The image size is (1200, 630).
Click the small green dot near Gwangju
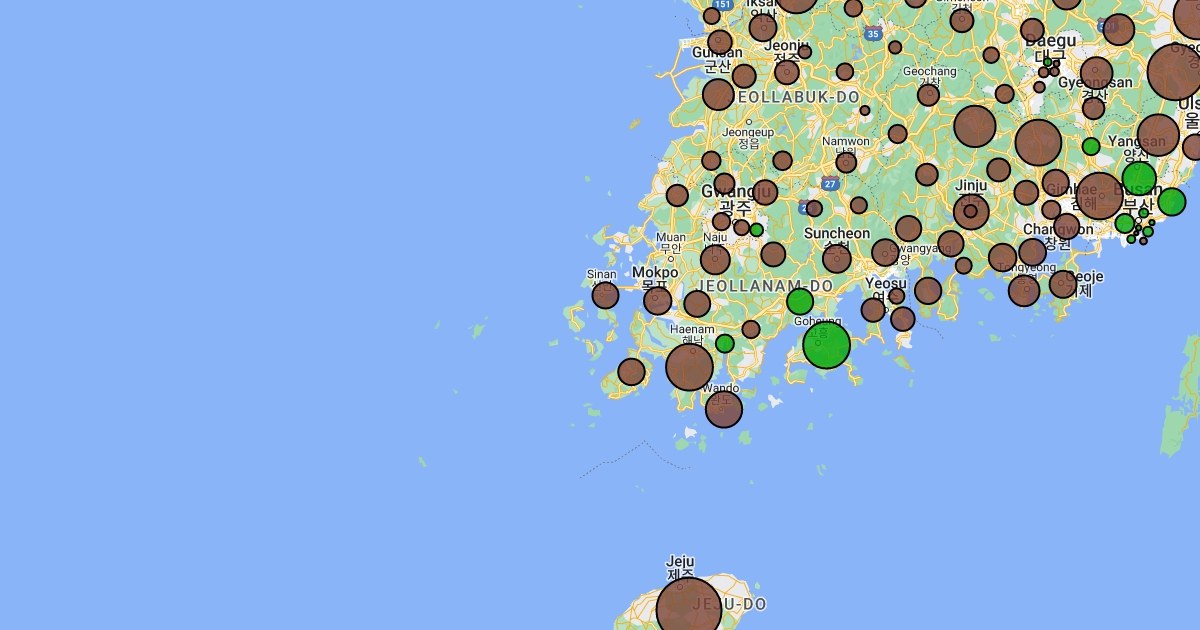coord(757,230)
